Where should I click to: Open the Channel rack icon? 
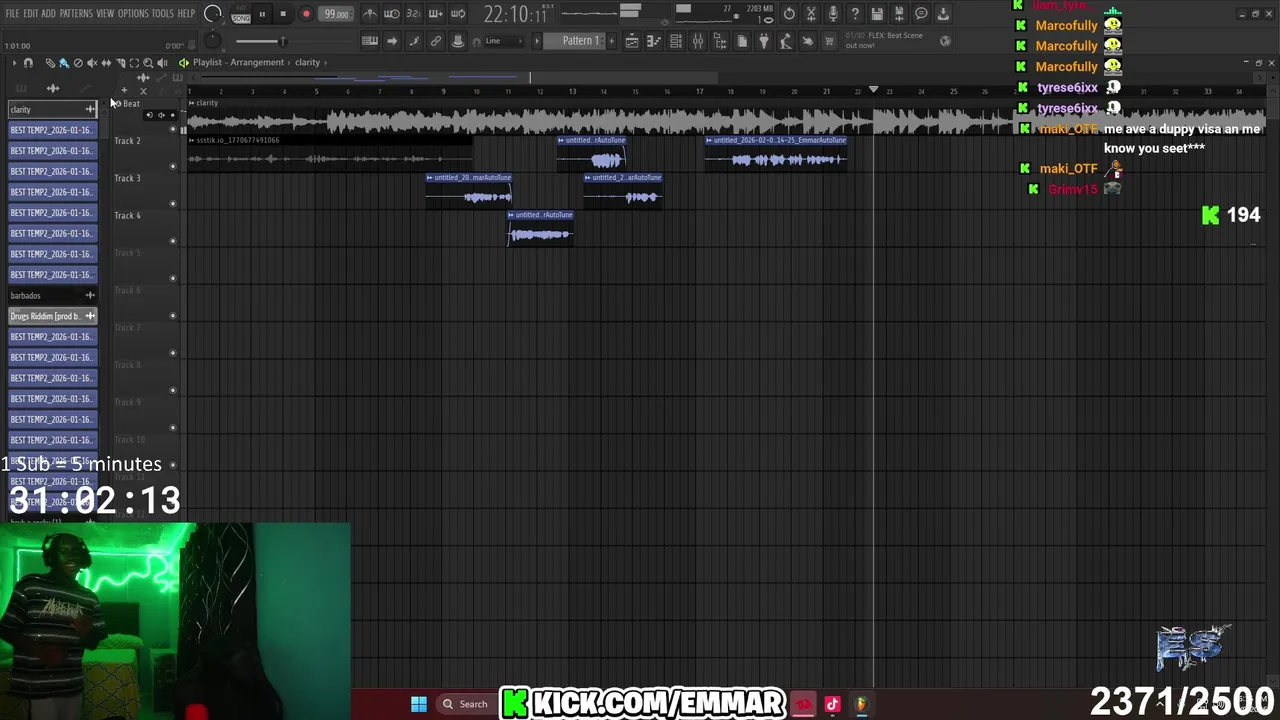click(676, 41)
